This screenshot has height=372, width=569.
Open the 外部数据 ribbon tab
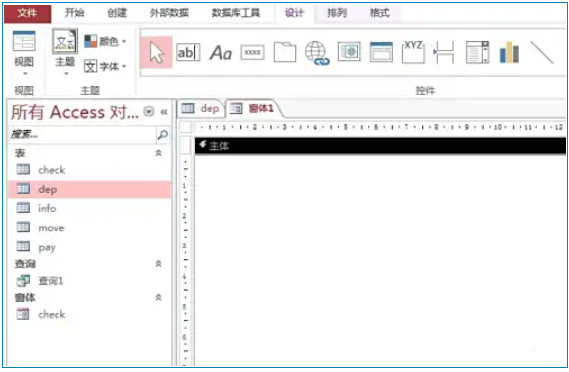(x=169, y=13)
